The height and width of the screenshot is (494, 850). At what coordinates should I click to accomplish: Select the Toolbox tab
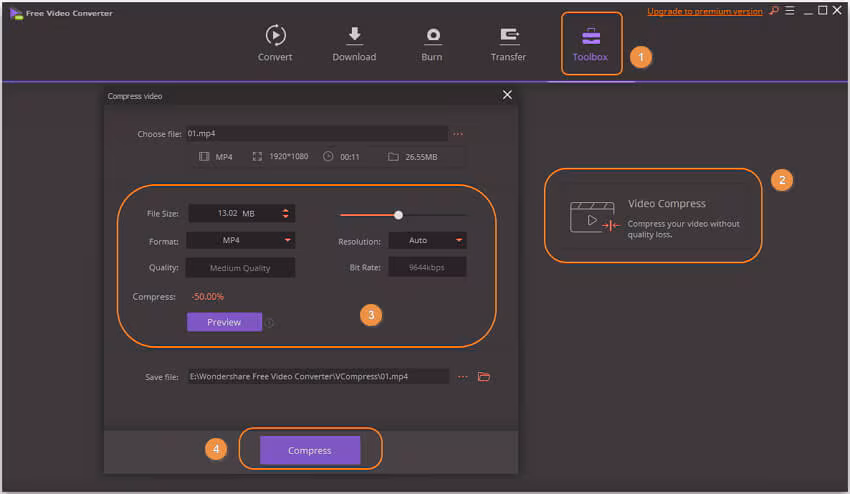pyautogui.click(x=590, y=43)
